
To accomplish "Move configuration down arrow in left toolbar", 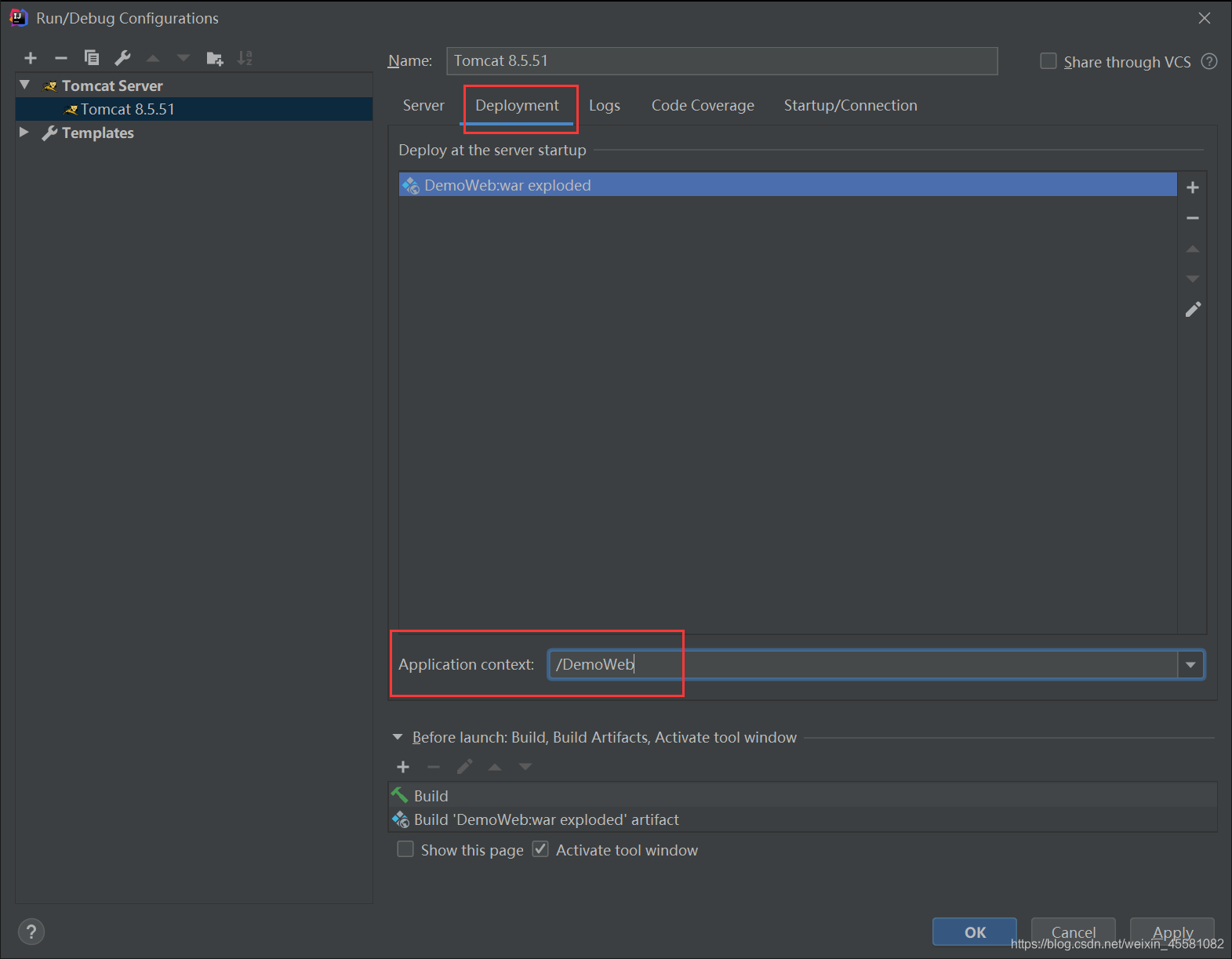I will click(x=184, y=58).
